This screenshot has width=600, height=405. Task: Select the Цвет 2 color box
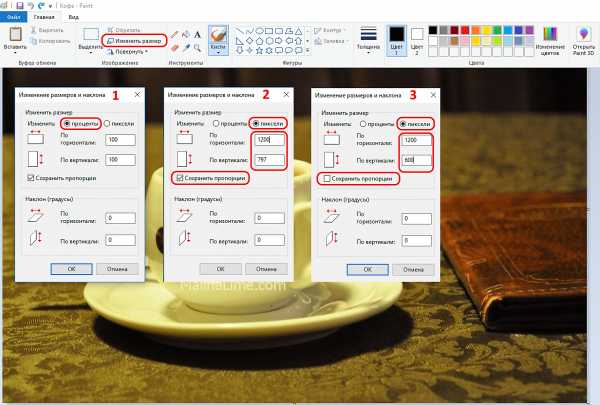point(417,34)
